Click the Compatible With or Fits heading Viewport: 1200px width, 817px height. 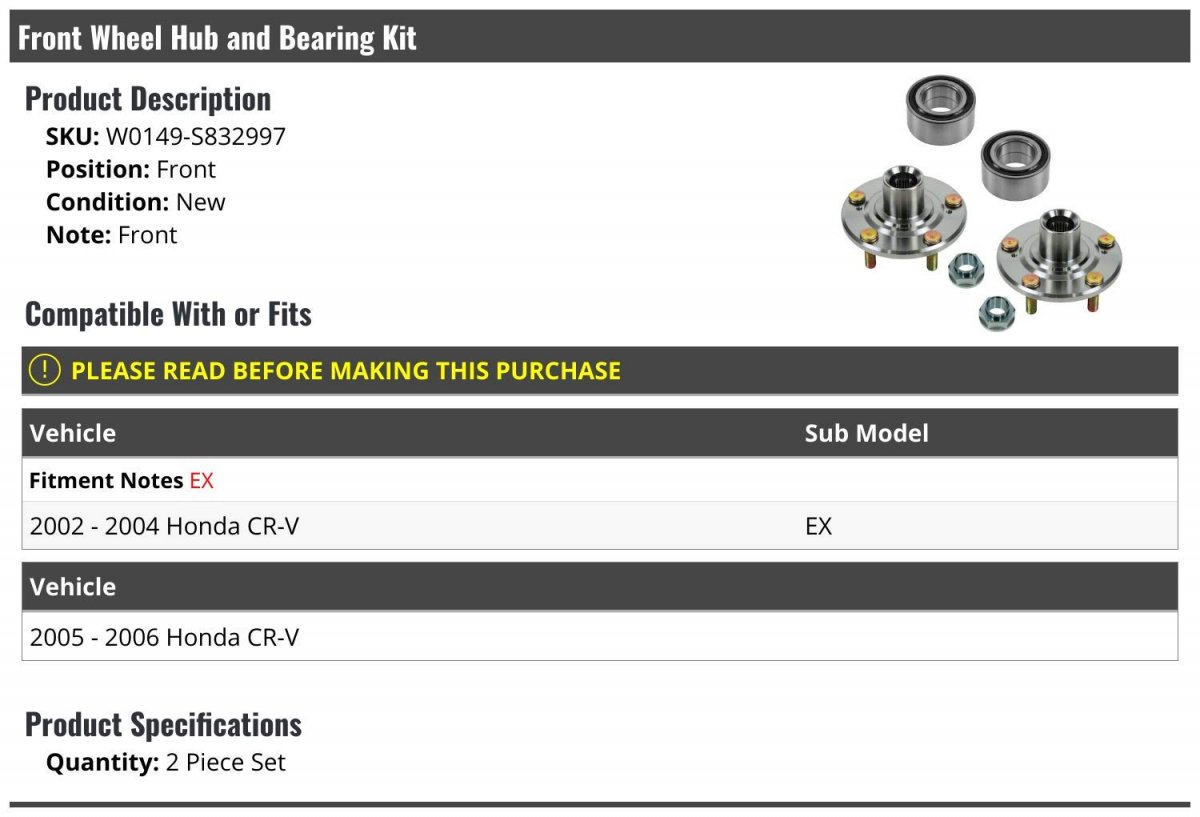(x=168, y=314)
